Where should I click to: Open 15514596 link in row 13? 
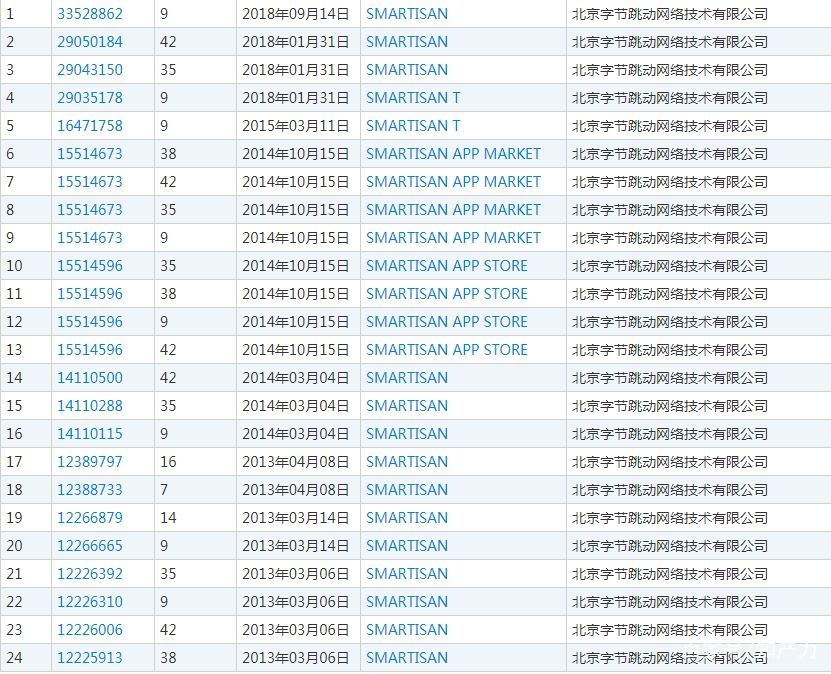click(90, 350)
